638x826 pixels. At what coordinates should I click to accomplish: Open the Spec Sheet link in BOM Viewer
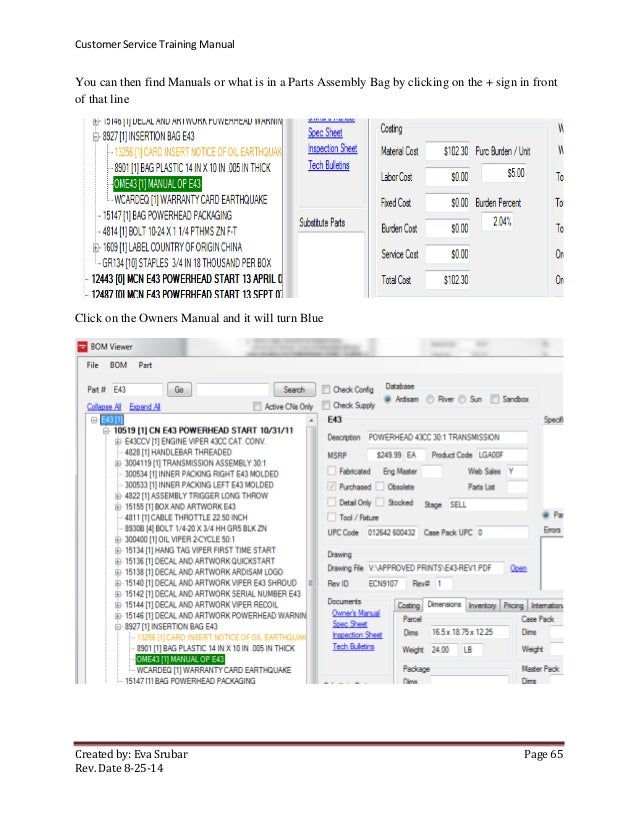click(x=349, y=624)
